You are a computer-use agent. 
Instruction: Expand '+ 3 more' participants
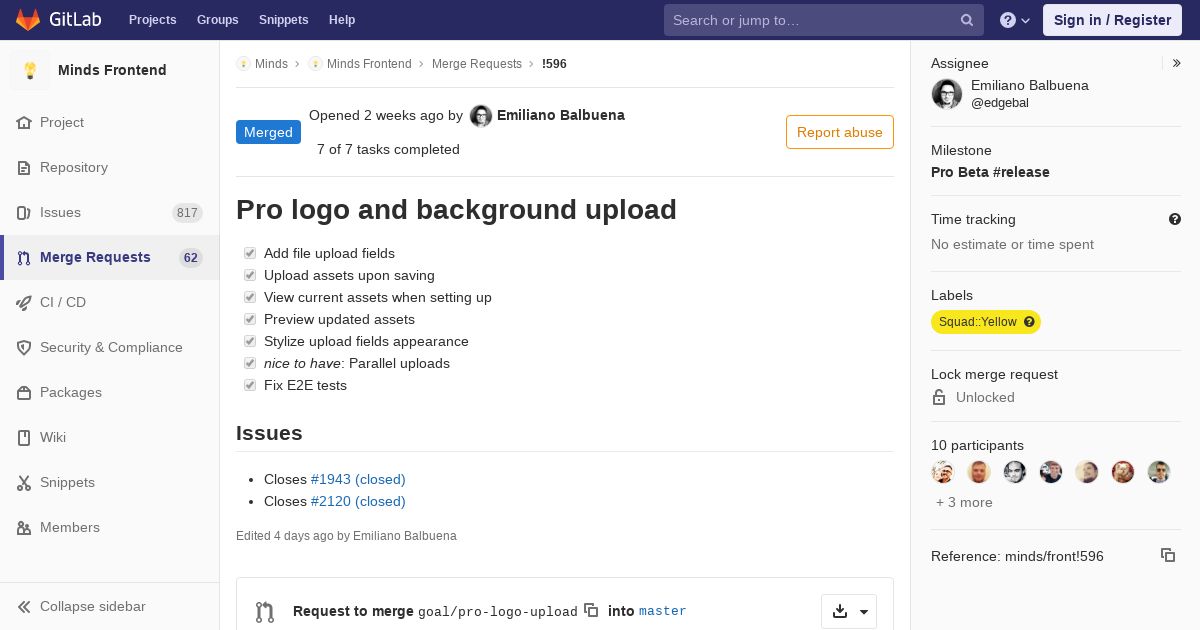pos(964,502)
